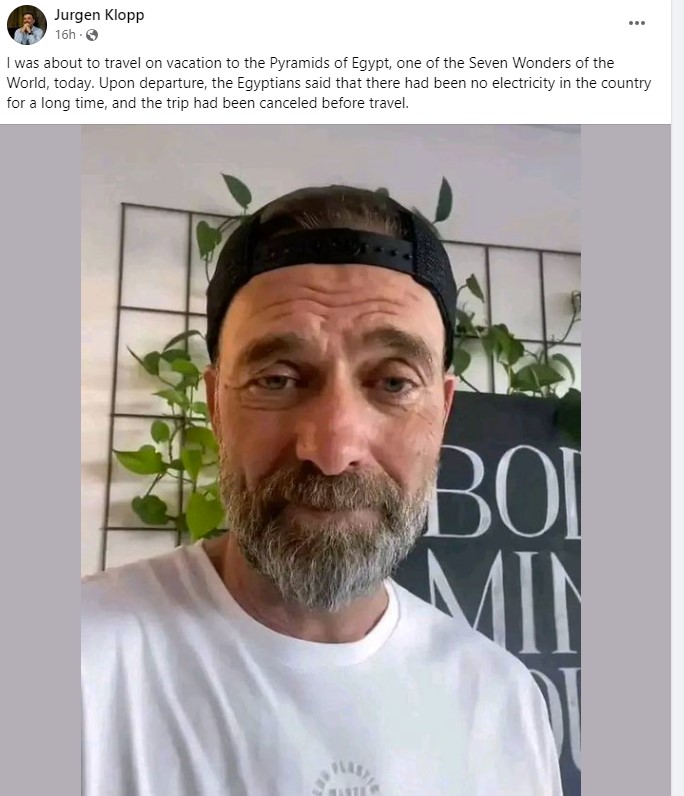This screenshot has height=796, width=684.
Task: Open the selfie photo in viewer
Action: click(x=331, y=460)
